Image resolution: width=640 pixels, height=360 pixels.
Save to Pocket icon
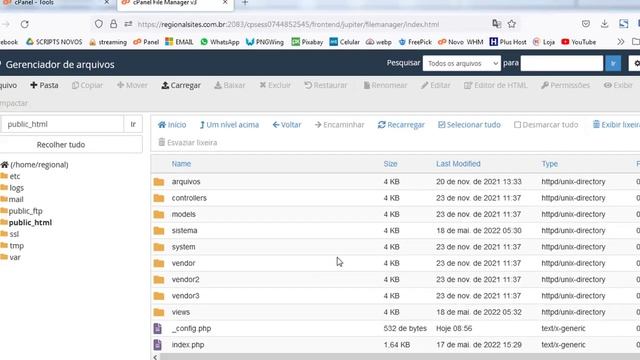coord(586,24)
